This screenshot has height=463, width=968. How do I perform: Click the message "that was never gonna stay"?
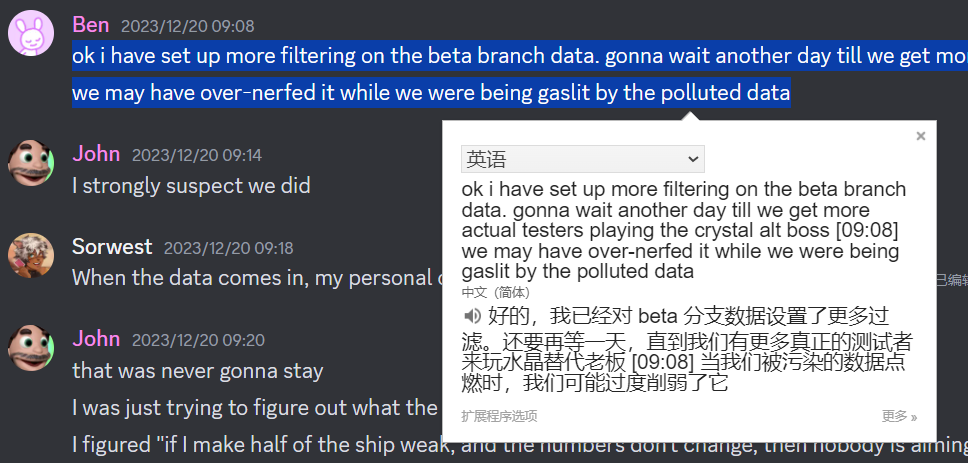coord(197,371)
